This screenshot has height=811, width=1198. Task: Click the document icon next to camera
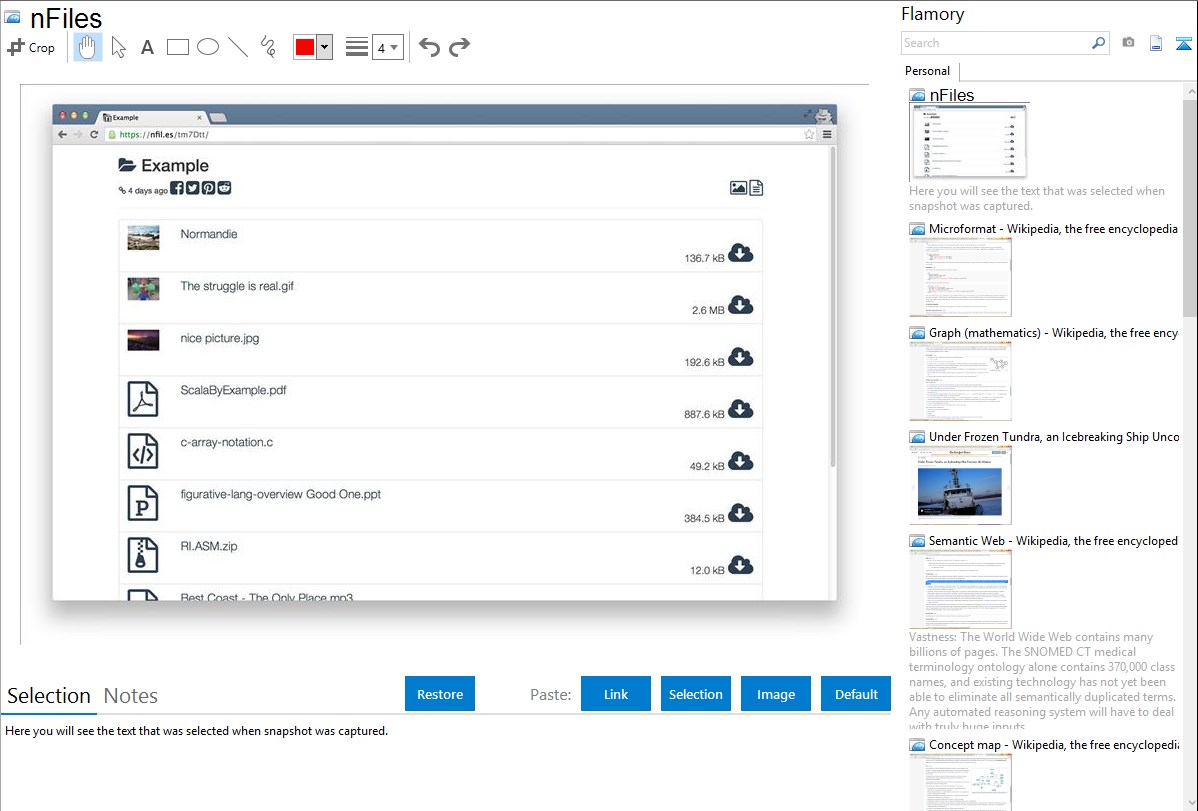[x=1156, y=43]
